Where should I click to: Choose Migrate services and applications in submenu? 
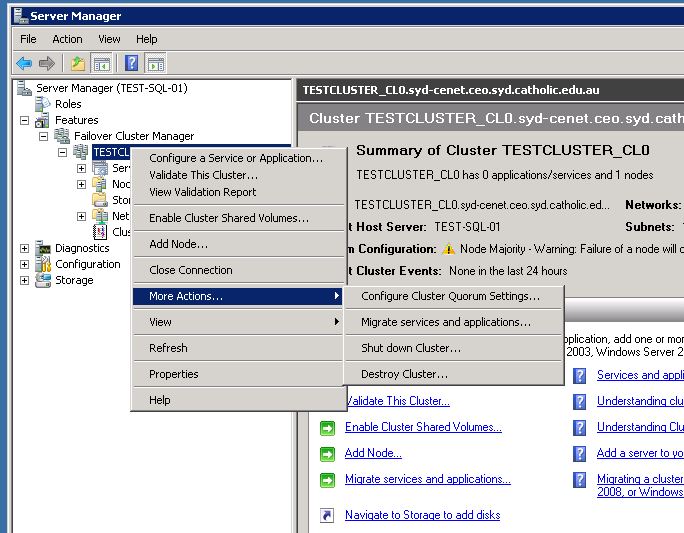(x=454, y=322)
